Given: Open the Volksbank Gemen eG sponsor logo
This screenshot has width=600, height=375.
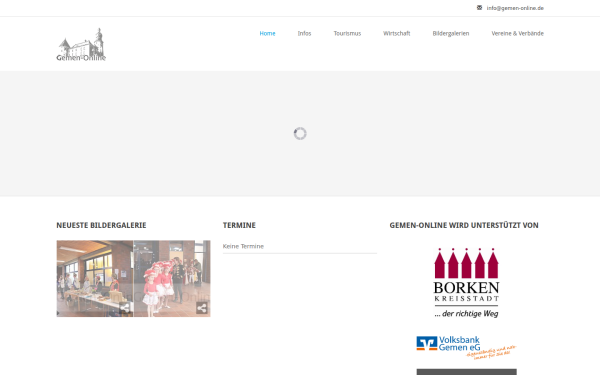Looking at the screenshot, I should tap(466, 347).
